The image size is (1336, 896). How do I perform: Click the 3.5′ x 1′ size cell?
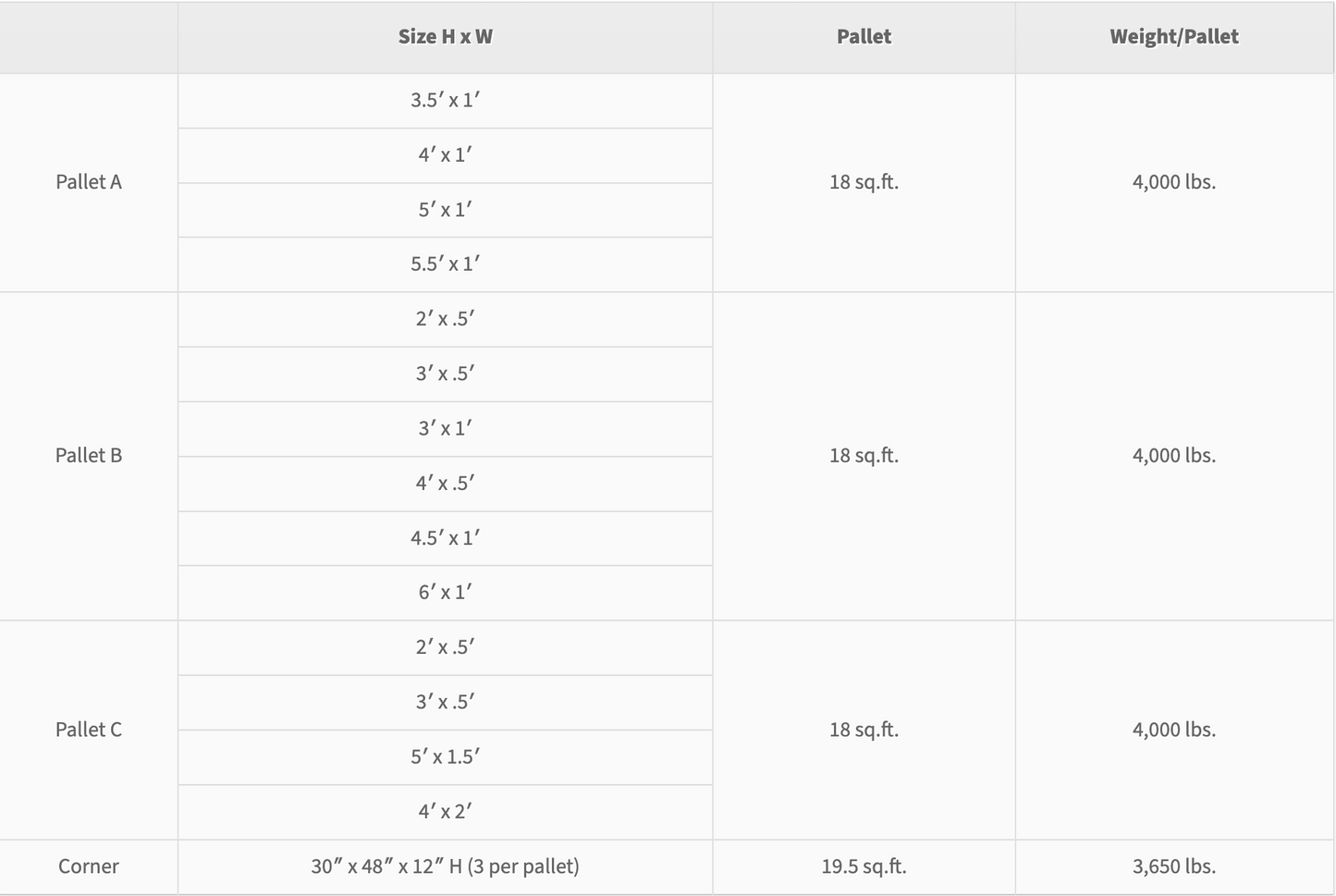(445, 100)
